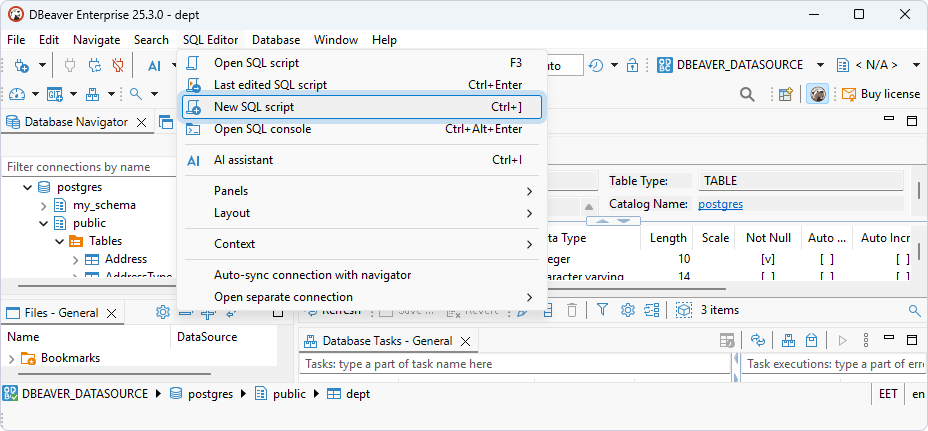
Task: Click DBEAVER_DATASOURCE in the breadcrumb bar
Action: (85, 394)
